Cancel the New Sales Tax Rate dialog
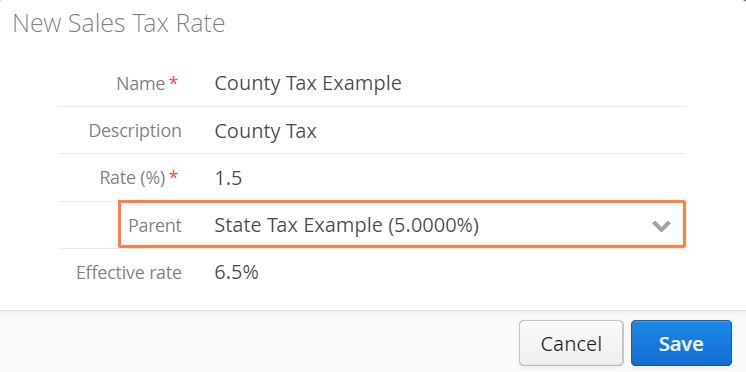746x372 pixels. (x=571, y=343)
